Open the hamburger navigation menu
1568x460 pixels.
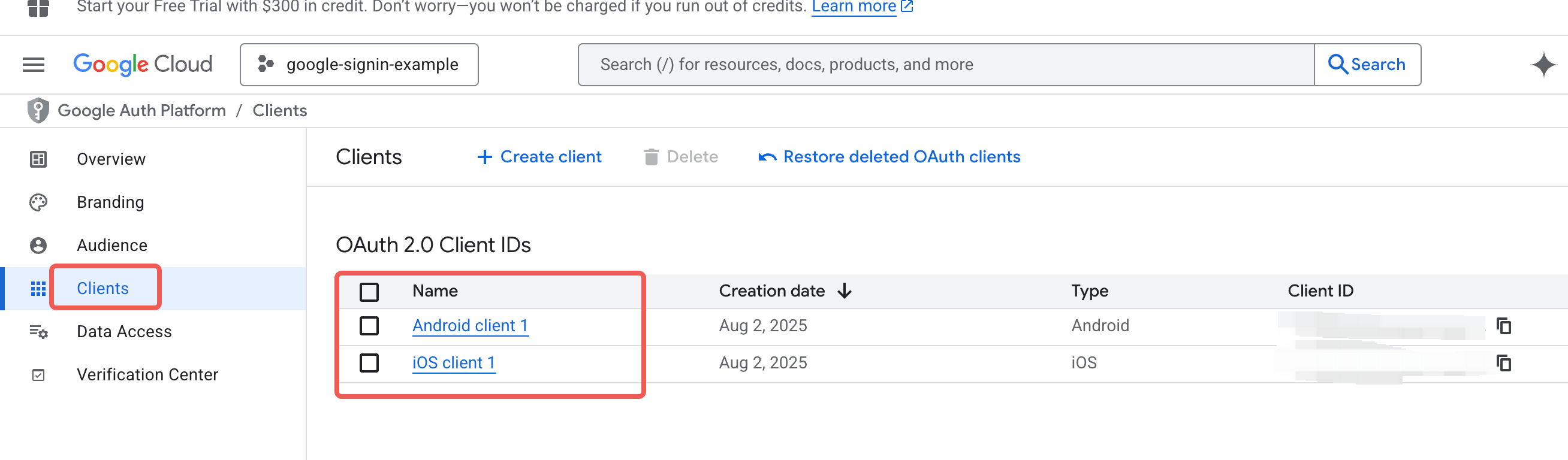coord(34,65)
